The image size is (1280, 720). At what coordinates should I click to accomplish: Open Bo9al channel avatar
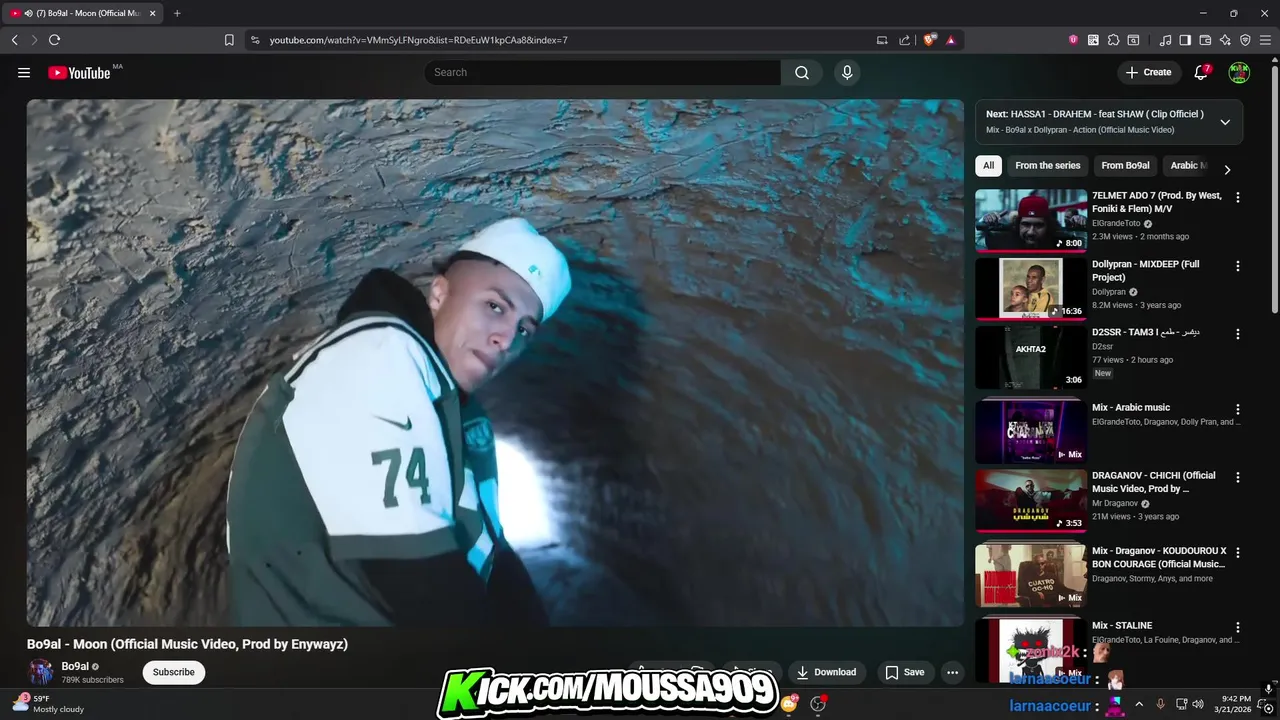click(41, 672)
